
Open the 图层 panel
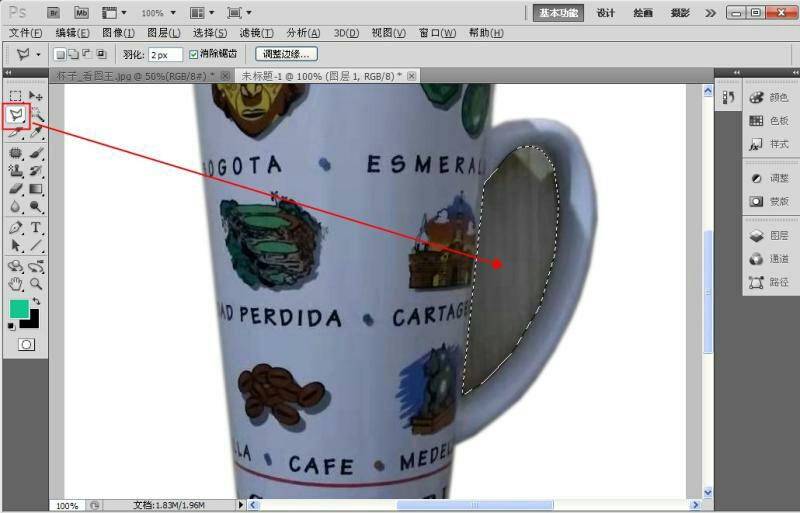[770, 235]
